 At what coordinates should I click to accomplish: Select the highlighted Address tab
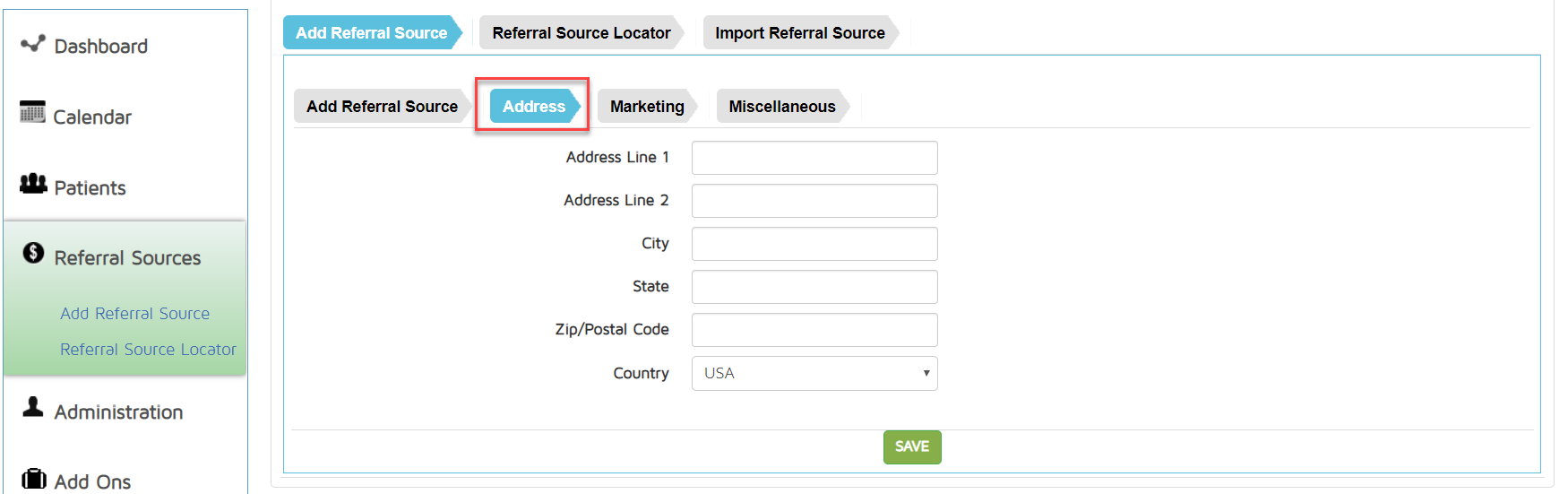533,107
